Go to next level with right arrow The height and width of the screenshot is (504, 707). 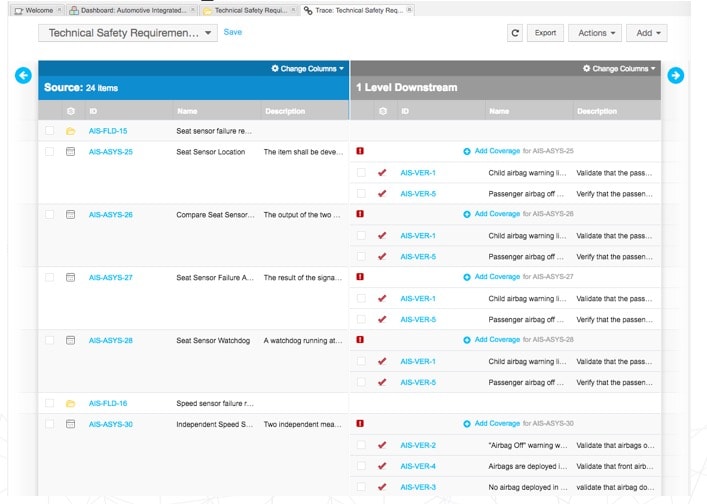coord(675,75)
